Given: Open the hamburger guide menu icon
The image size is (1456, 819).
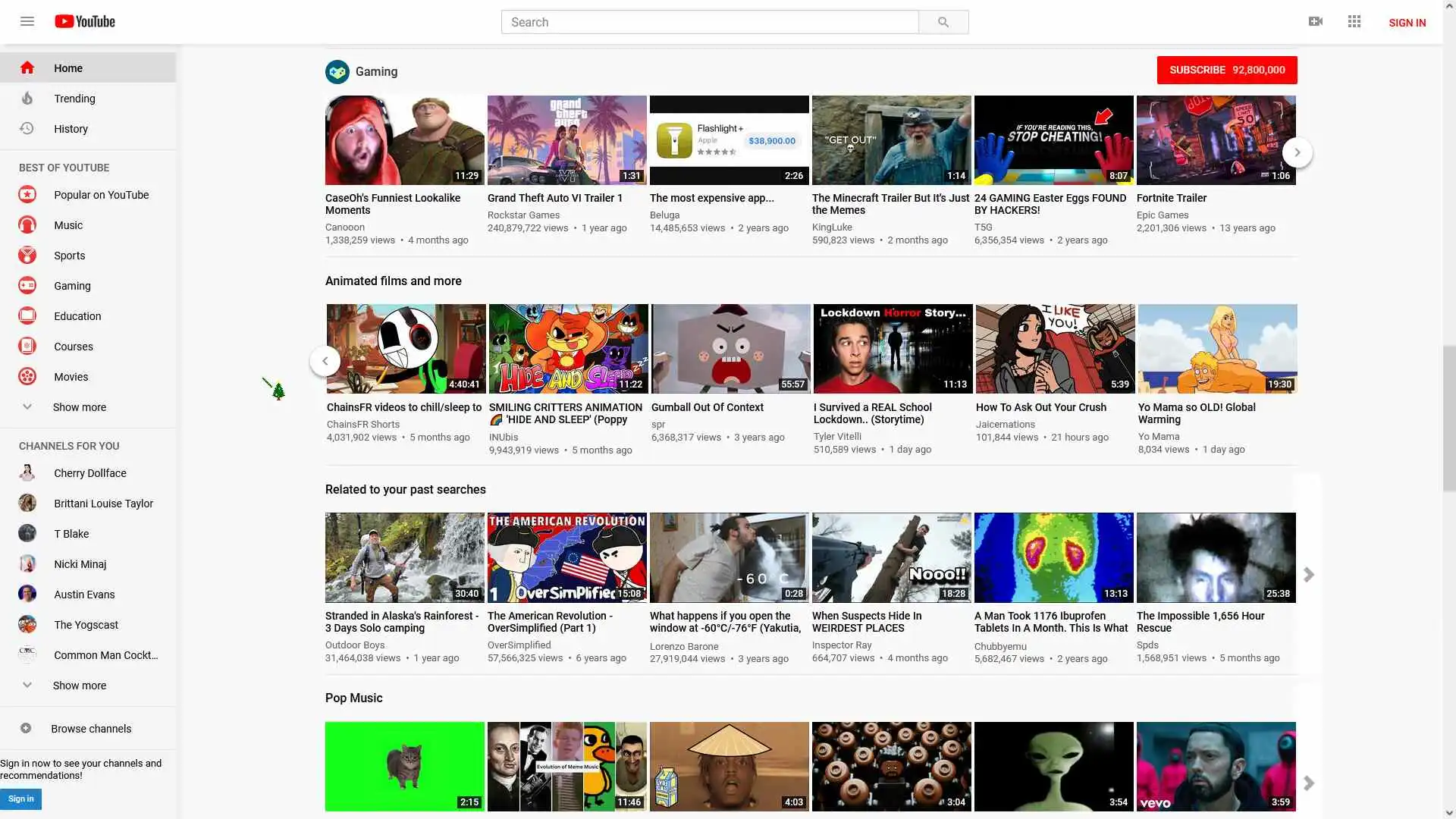Looking at the screenshot, I should [27, 21].
